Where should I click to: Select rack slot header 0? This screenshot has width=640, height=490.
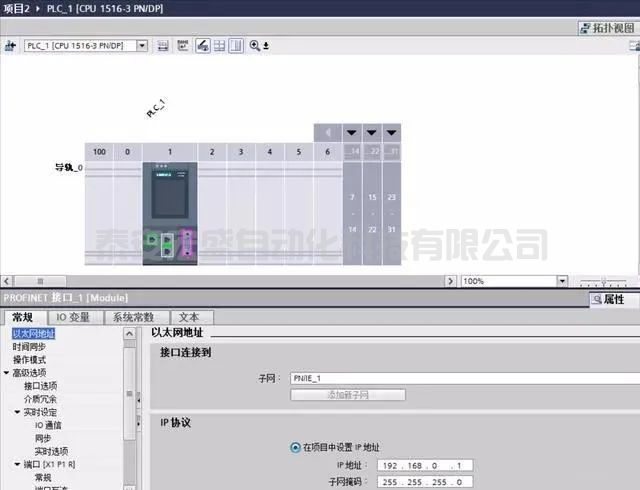click(127, 152)
